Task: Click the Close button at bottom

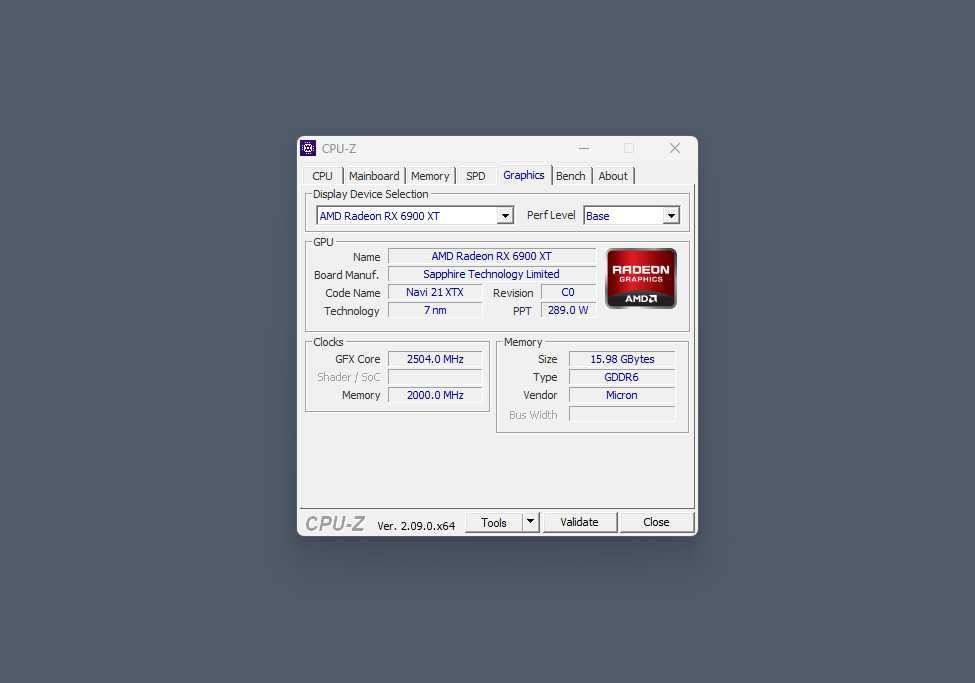Action: [x=656, y=523]
